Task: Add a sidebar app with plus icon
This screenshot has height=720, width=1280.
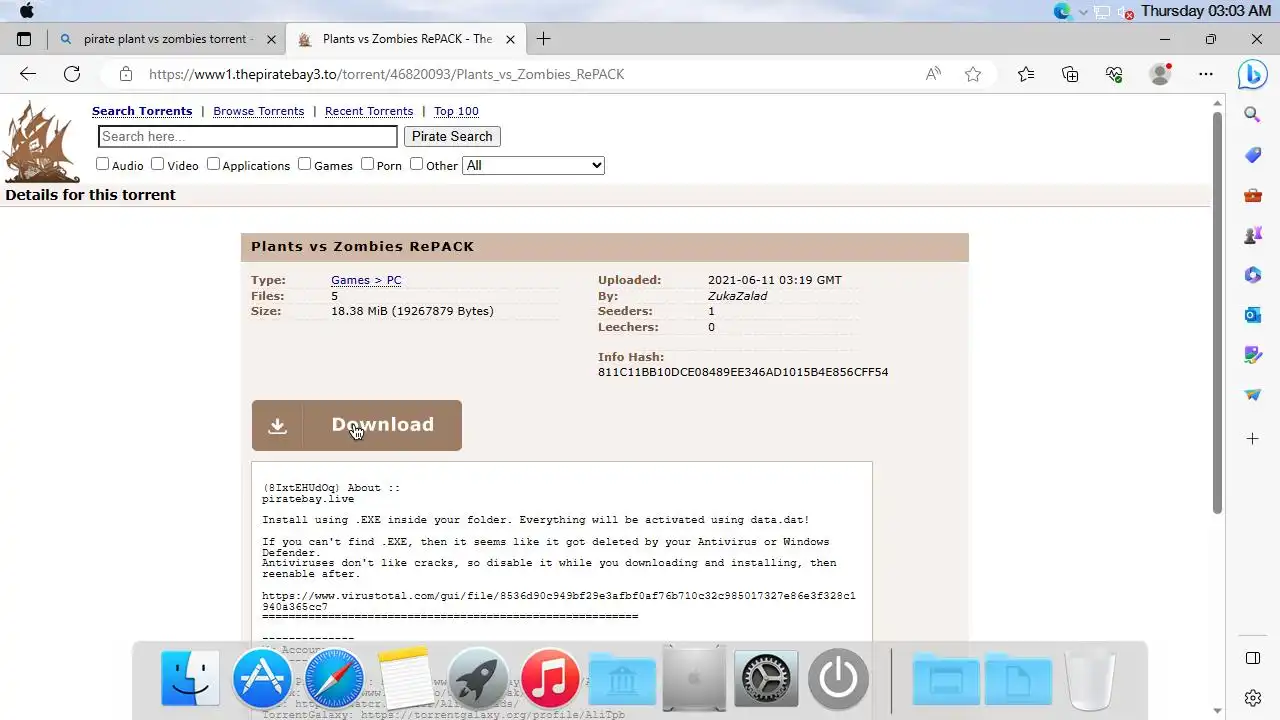Action: pyautogui.click(x=1252, y=439)
